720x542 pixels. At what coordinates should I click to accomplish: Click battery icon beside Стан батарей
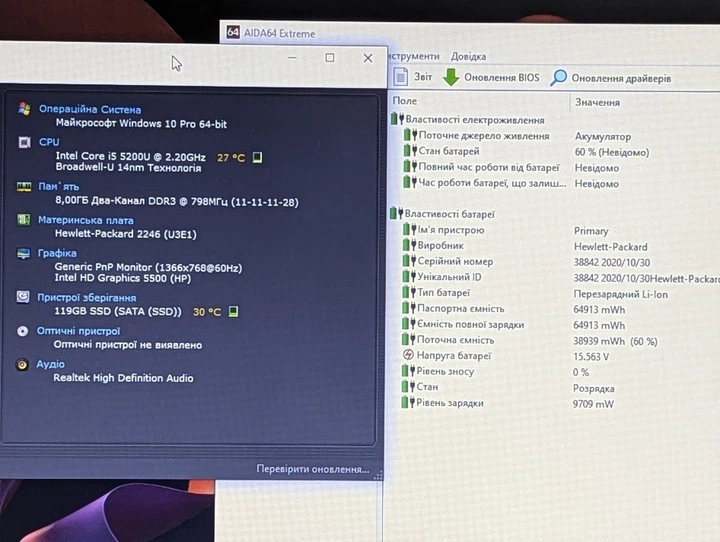point(410,151)
